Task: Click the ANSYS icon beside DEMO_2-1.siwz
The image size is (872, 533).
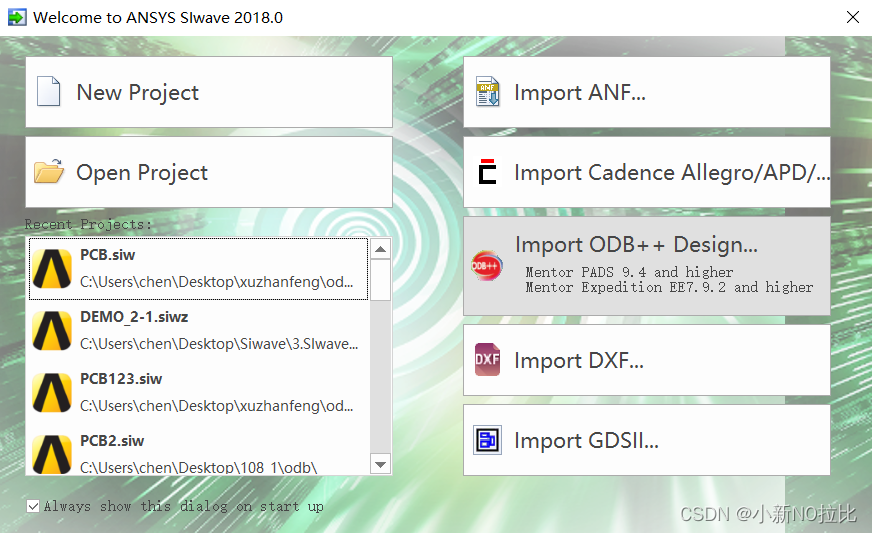Action: pyautogui.click(x=52, y=330)
